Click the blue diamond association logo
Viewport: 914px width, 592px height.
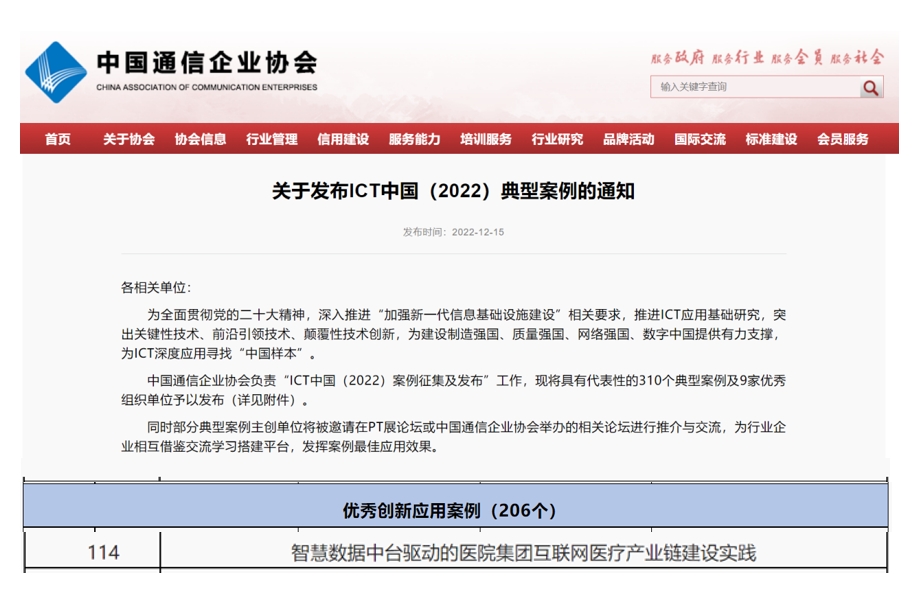(56, 72)
